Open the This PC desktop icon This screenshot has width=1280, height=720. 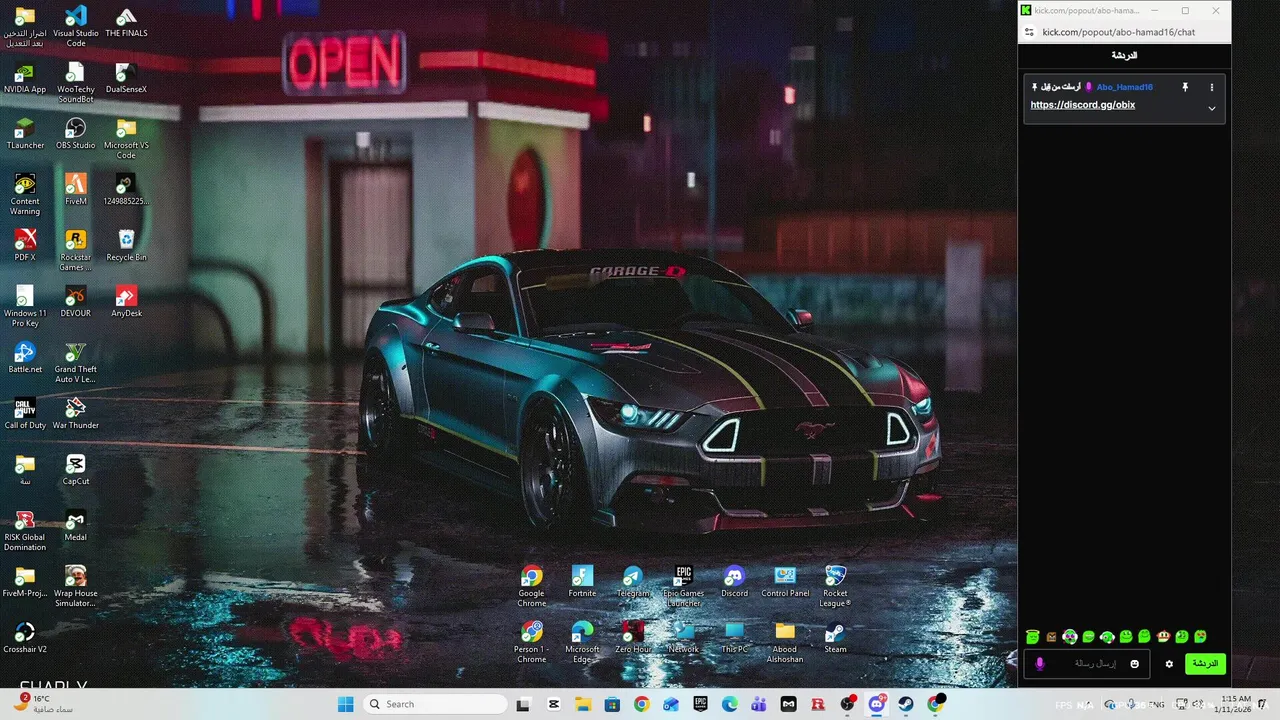pyautogui.click(x=734, y=638)
